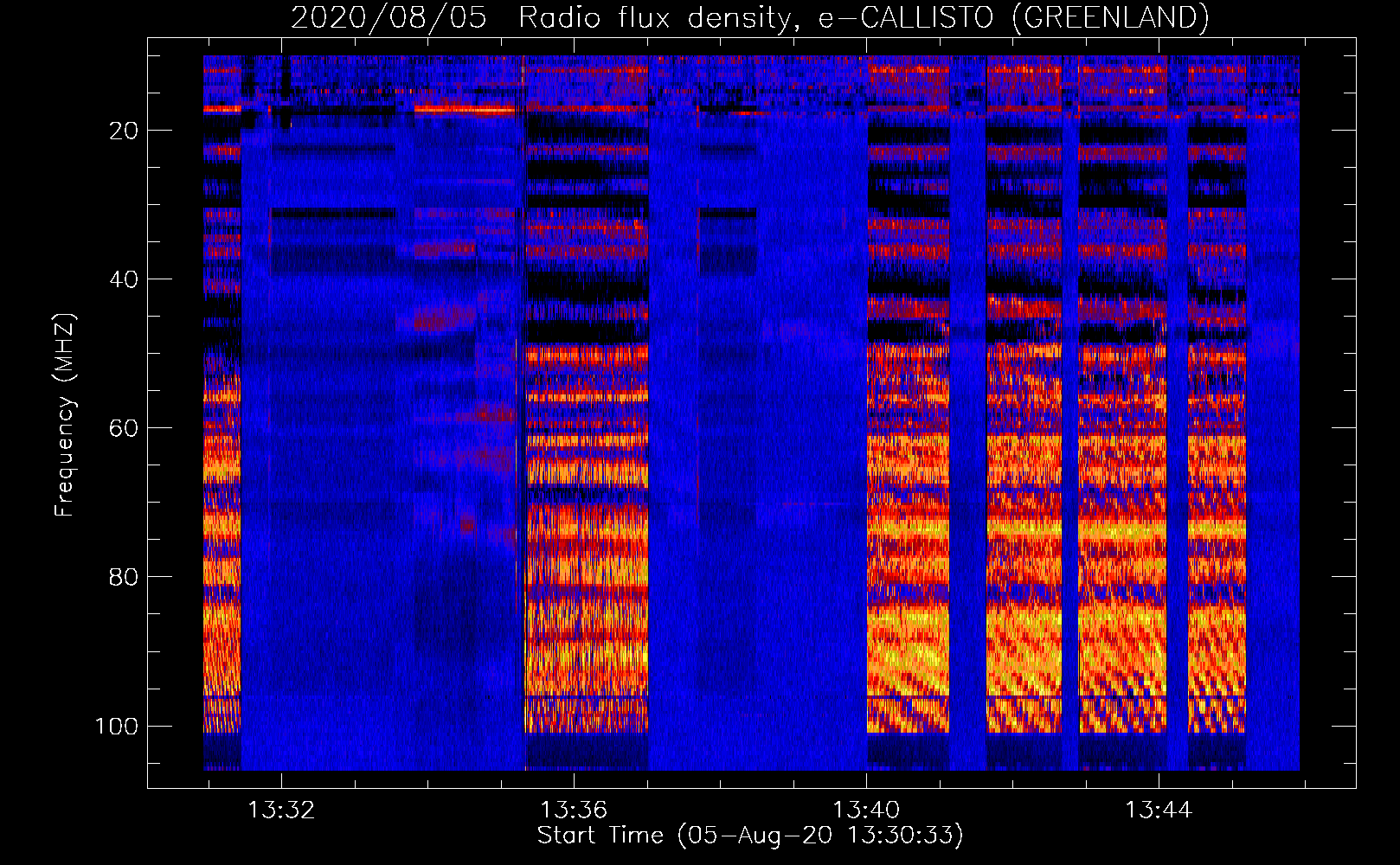Click the '13:32' time tick label

pos(281,811)
